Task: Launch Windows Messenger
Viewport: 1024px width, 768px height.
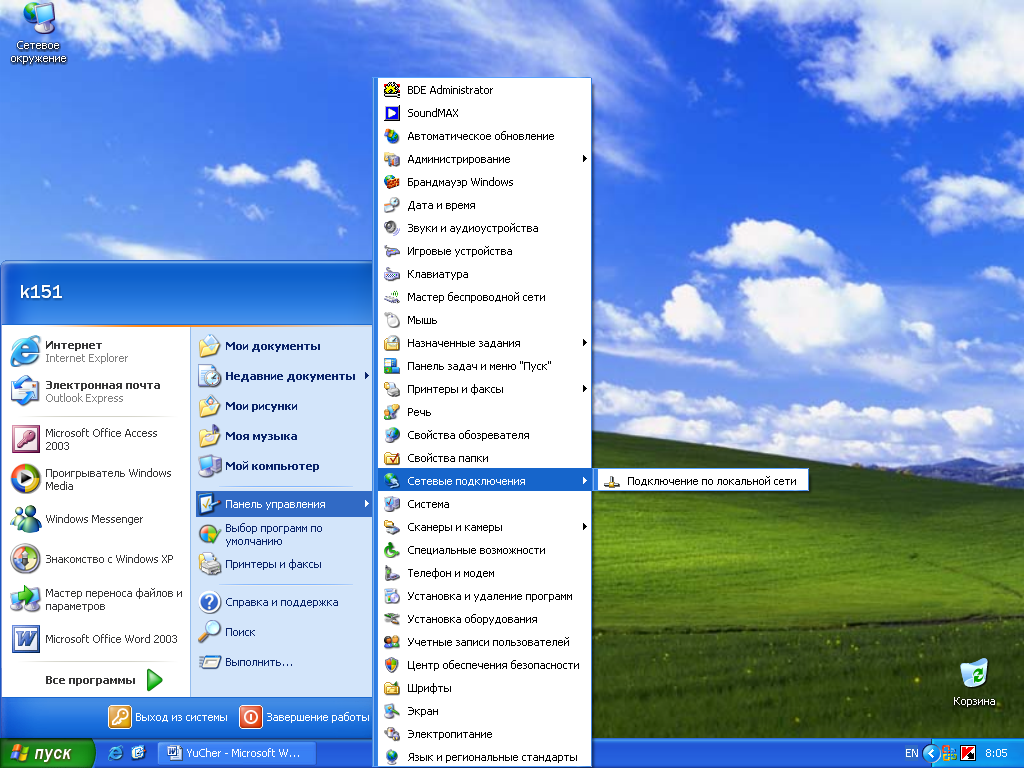Action: [x=96, y=519]
